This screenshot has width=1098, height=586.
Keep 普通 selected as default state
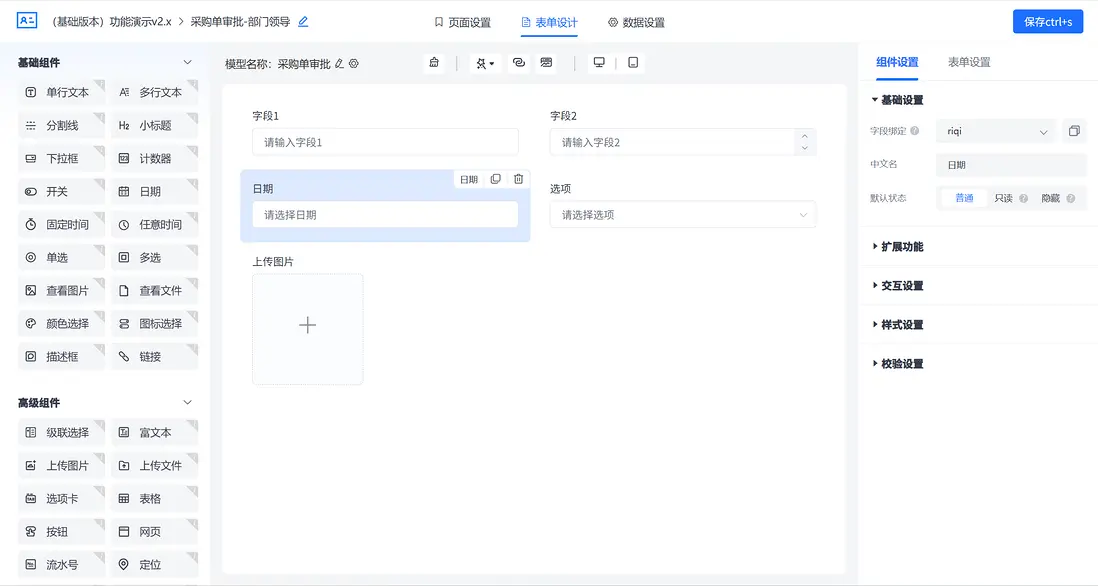tap(963, 198)
